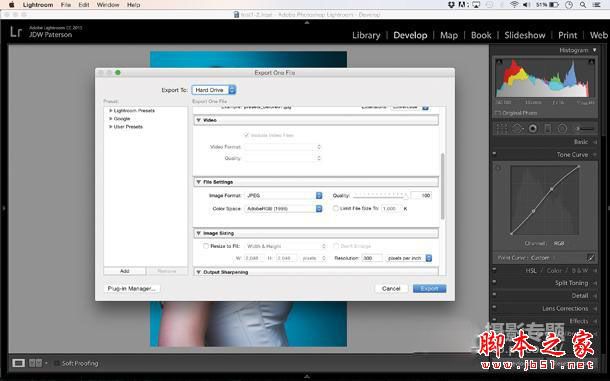
Task: Open the Image Format dropdown
Action: click(283, 195)
